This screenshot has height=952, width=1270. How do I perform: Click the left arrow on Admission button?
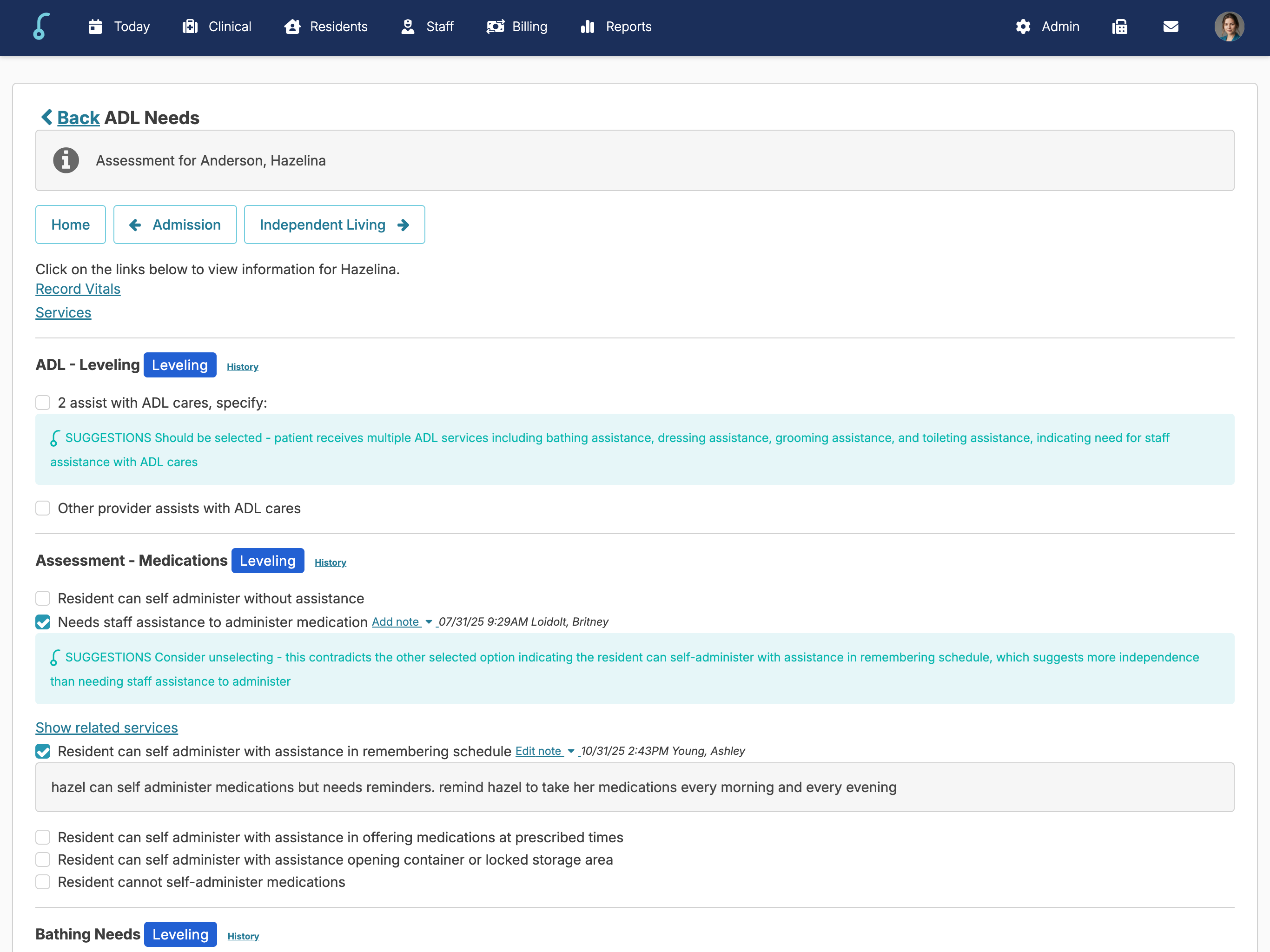(x=135, y=225)
